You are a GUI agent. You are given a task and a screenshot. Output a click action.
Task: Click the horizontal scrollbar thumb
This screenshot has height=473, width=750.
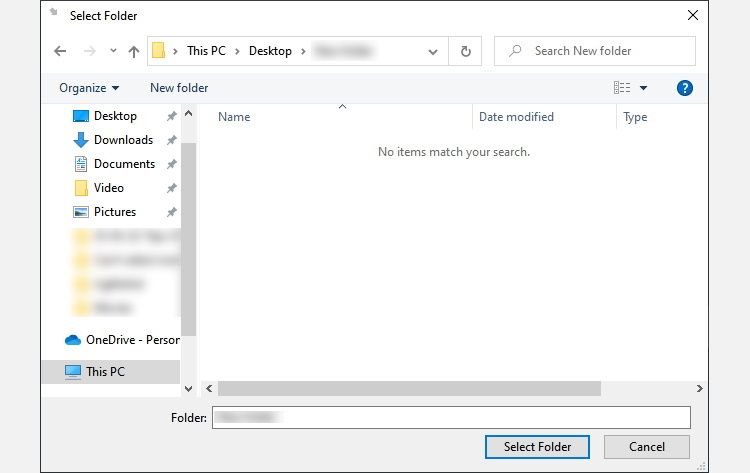[x=409, y=388]
